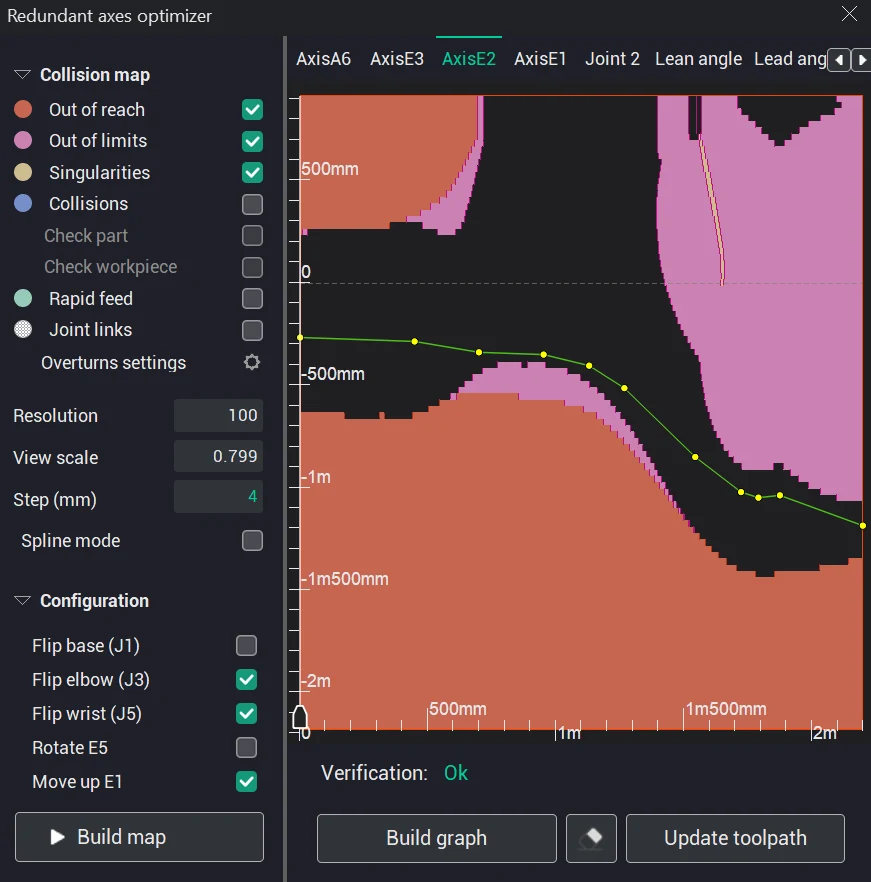Viewport: 871px width, 882px height.
Task: Uncheck Move up E1 option
Action: (x=246, y=782)
